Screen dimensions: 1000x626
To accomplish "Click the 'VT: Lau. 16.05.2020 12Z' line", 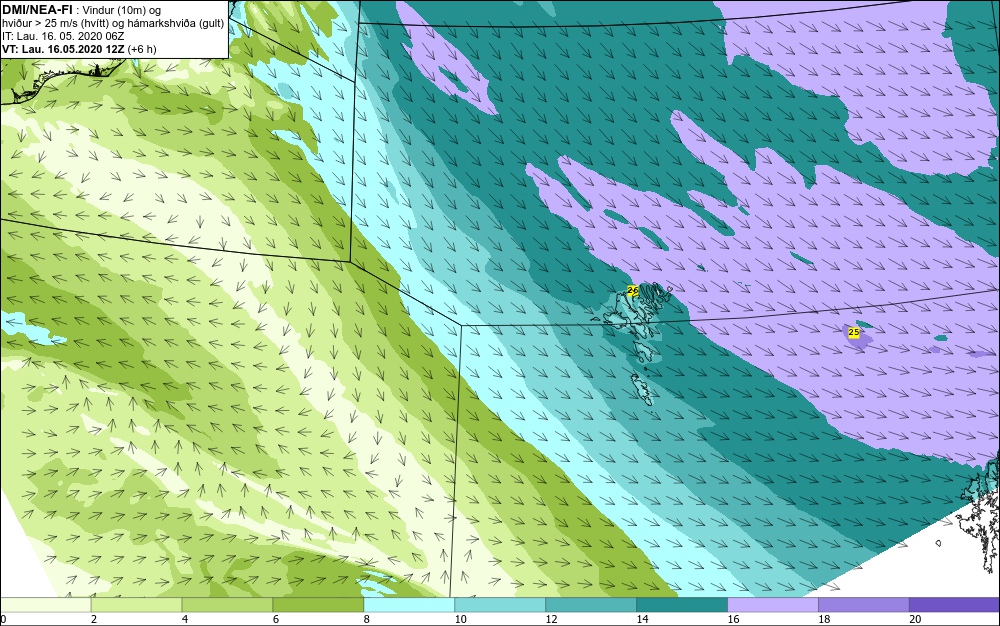I will [x=64, y=49].
